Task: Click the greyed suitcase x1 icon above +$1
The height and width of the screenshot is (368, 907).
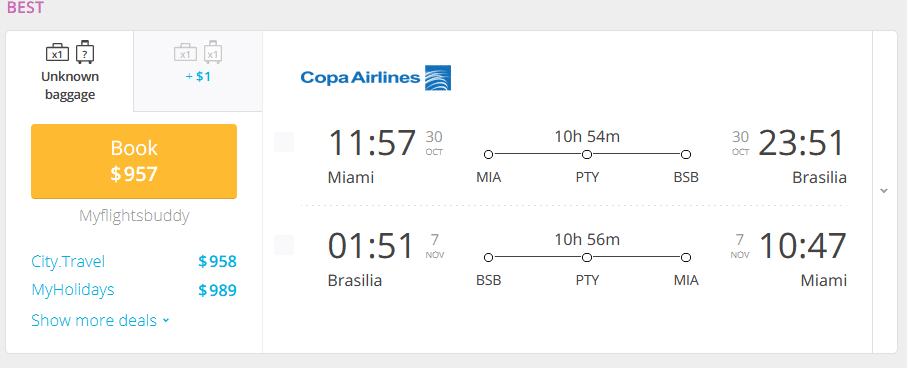Action: 213,52
